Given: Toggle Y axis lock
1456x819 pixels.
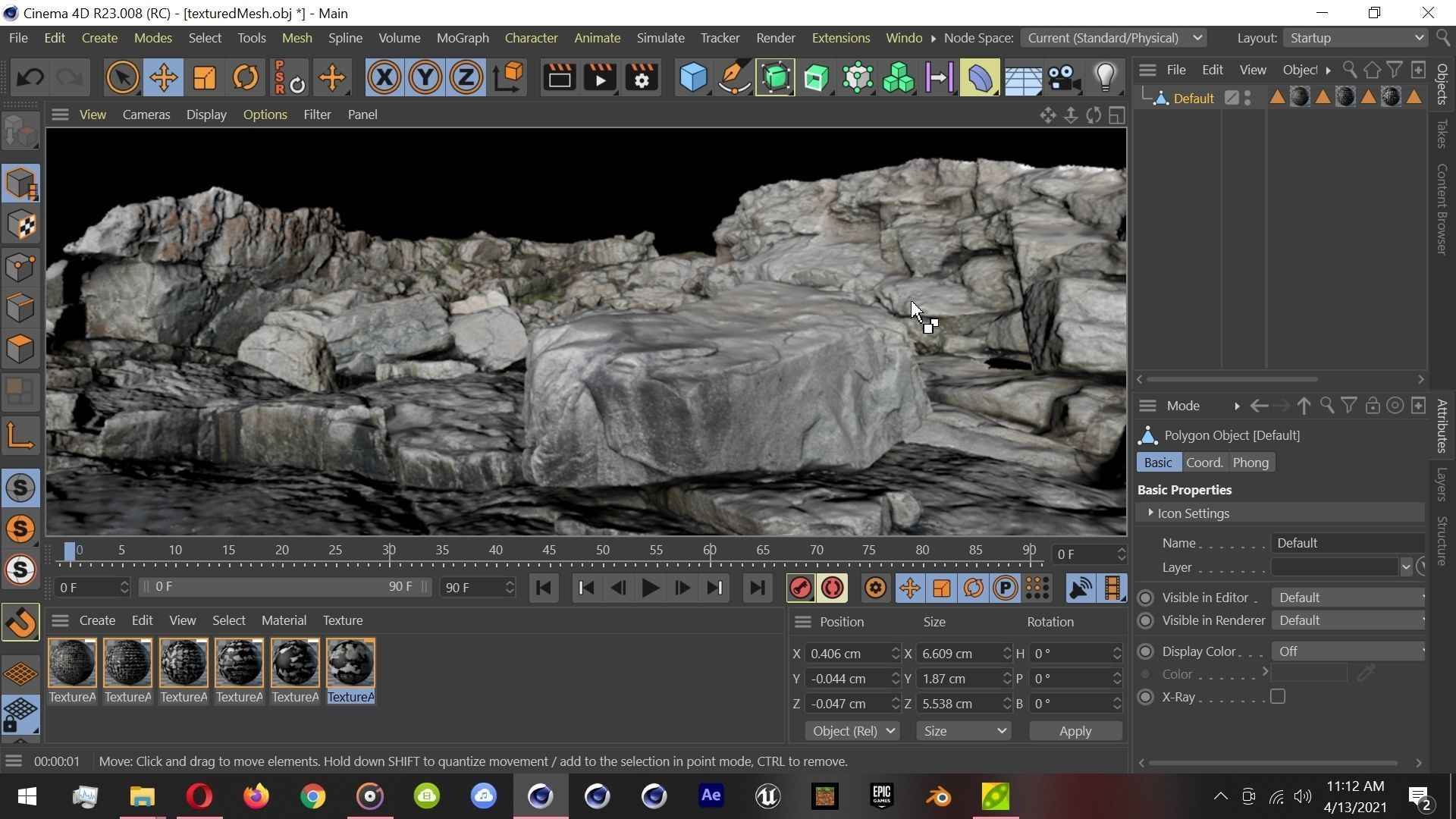Looking at the screenshot, I should 425,77.
